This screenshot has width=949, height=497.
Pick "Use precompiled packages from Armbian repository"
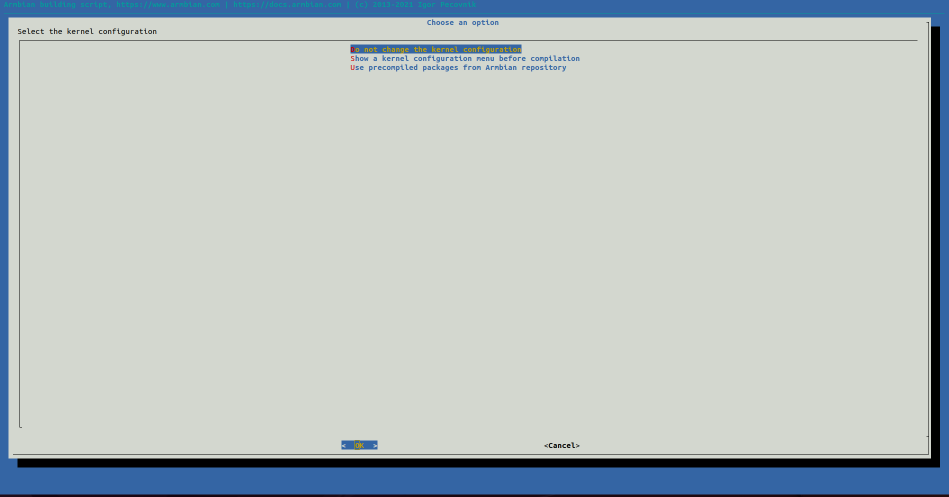tap(458, 67)
